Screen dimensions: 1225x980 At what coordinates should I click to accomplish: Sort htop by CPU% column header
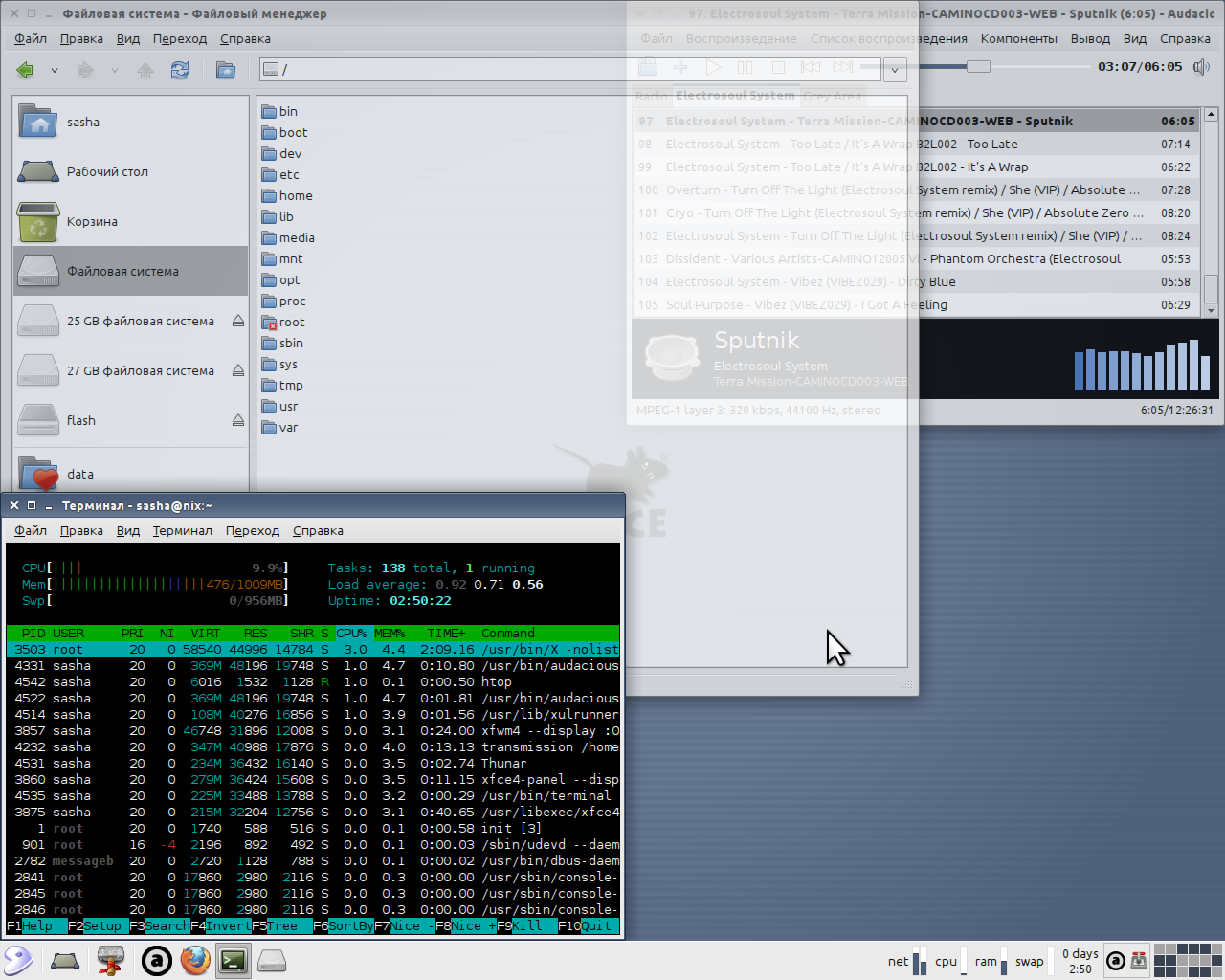point(351,634)
